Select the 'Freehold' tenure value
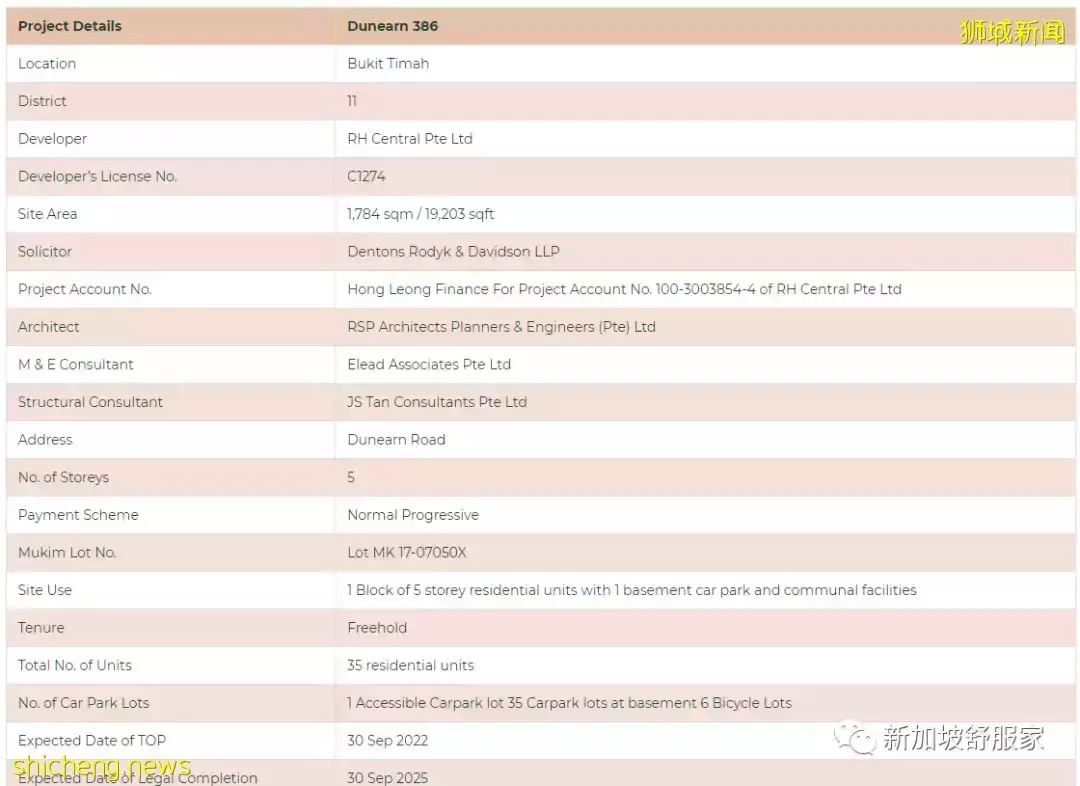Image resolution: width=1080 pixels, height=786 pixels. pyautogui.click(x=377, y=628)
